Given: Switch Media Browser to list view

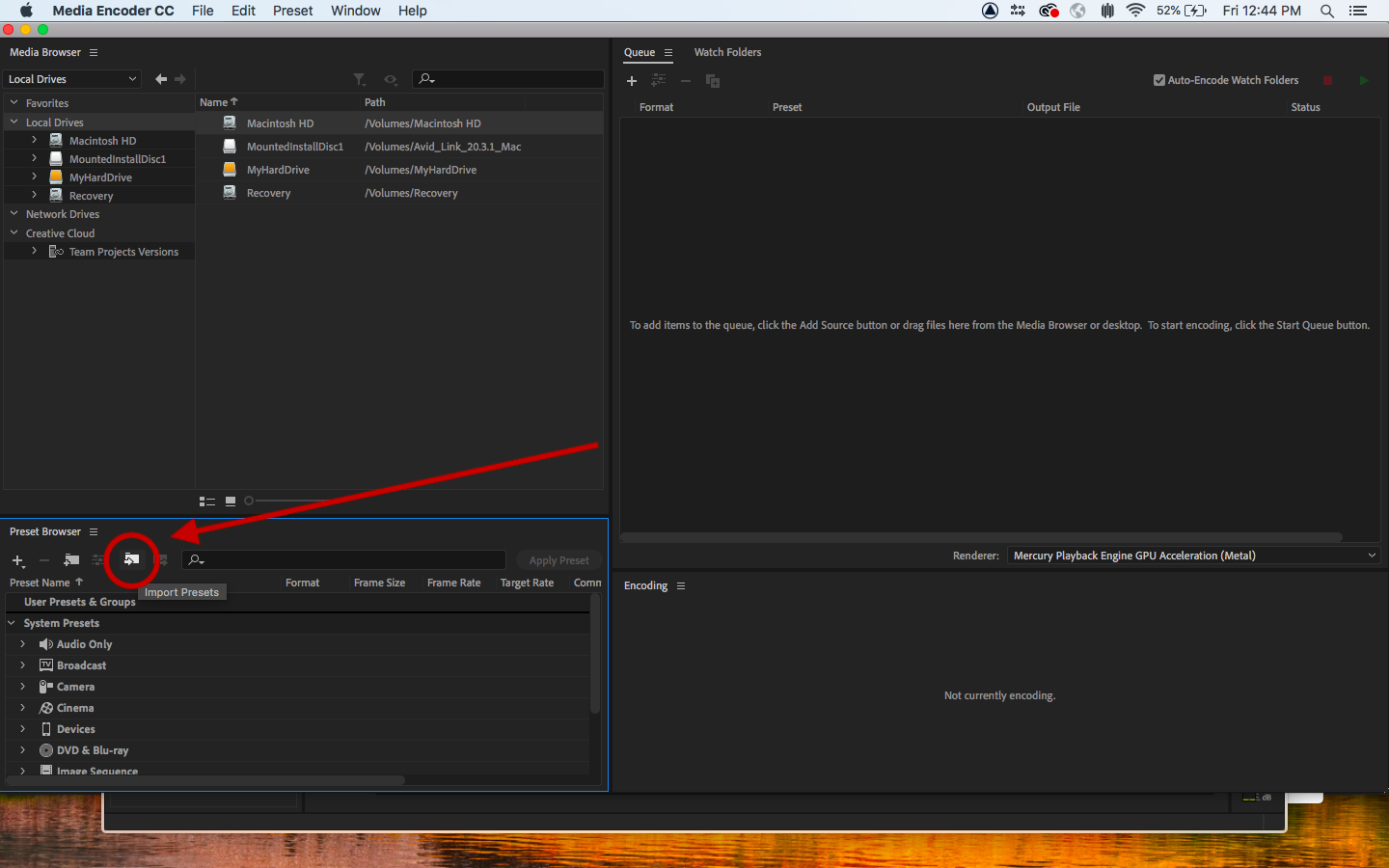Looking at the screenshot, I should tap(206, 501).
